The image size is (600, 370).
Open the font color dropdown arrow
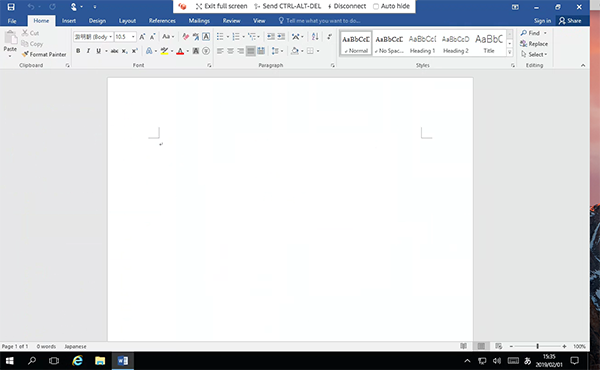tap(188, 51)
